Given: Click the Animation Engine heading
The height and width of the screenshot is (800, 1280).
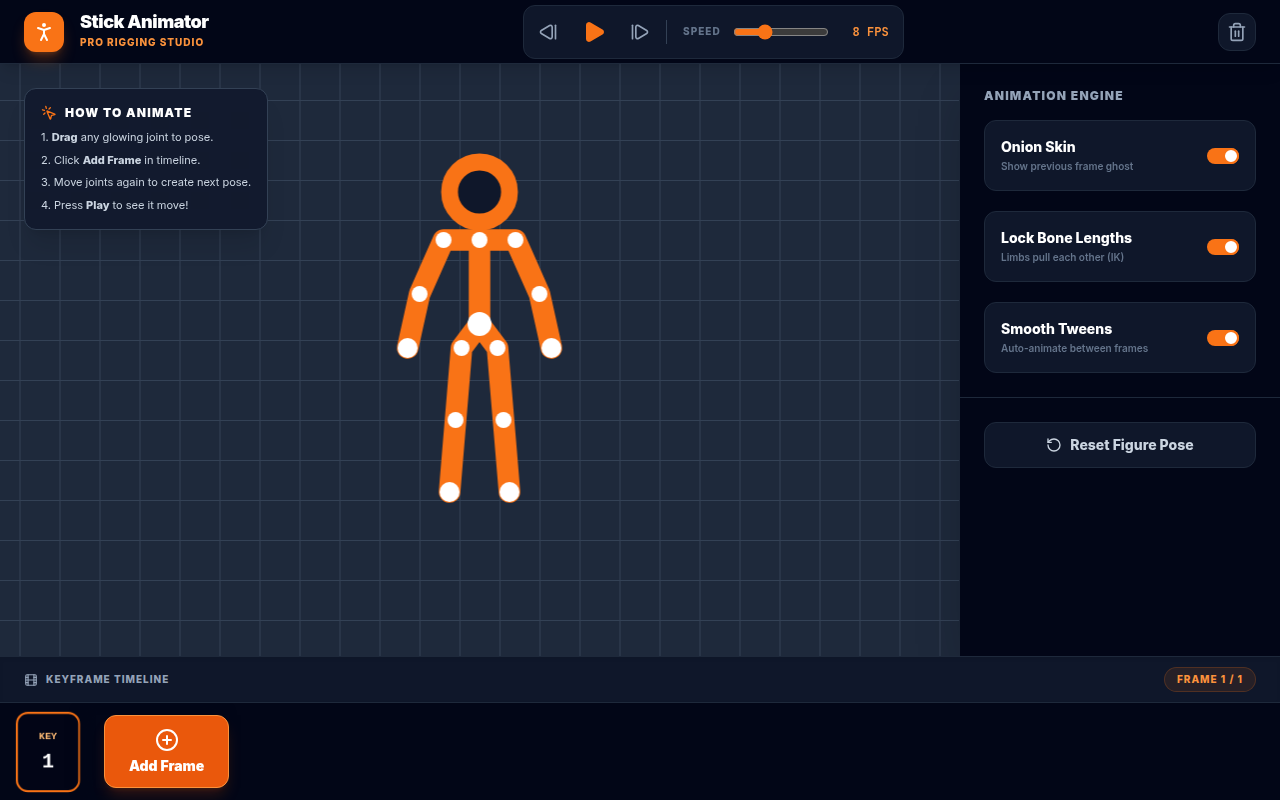Looking at the screenshot, I should (x=1054, y=96).
